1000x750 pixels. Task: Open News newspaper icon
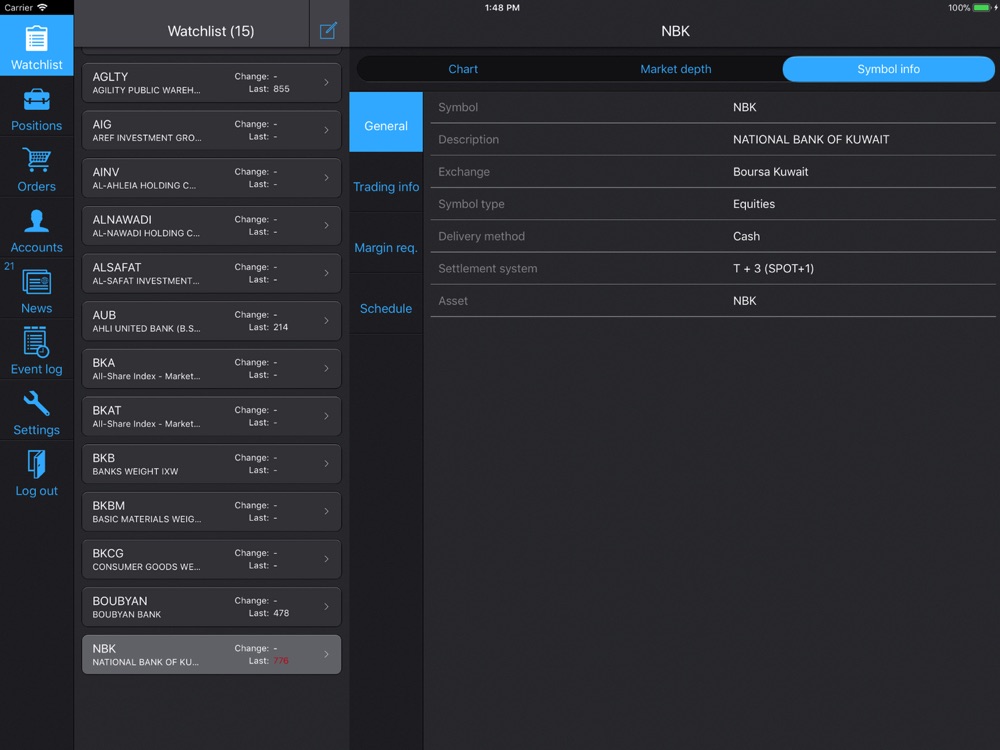pyautogui.click(x=36, y=282)
